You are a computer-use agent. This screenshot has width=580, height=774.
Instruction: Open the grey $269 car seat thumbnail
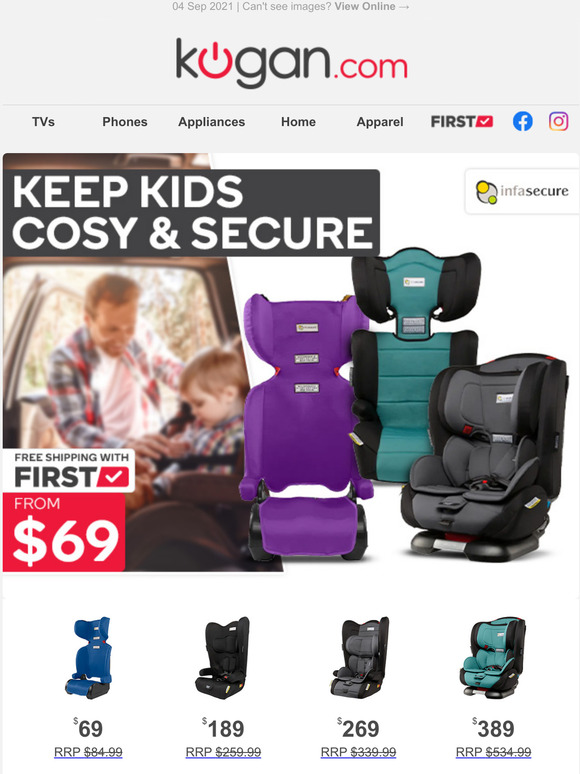pyautogui.click(x=359, y=658)
